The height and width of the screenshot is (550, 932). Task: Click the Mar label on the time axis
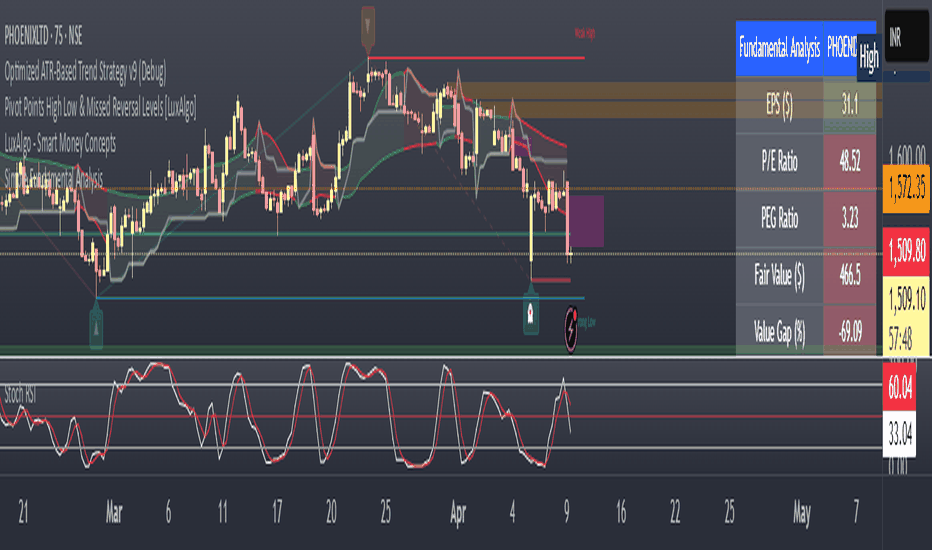tap(114, 512)
